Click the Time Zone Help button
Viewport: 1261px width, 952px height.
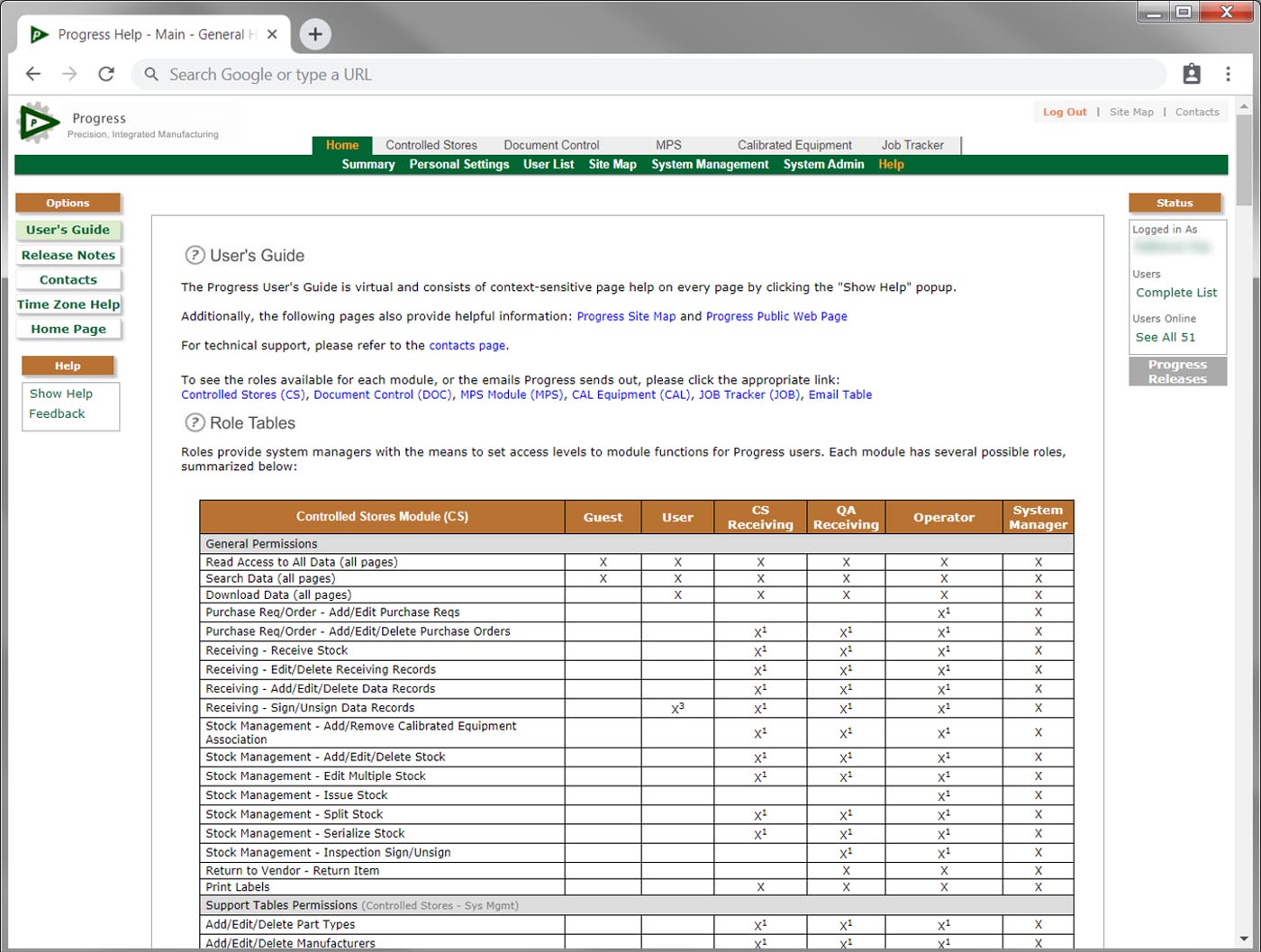(68, 304)
